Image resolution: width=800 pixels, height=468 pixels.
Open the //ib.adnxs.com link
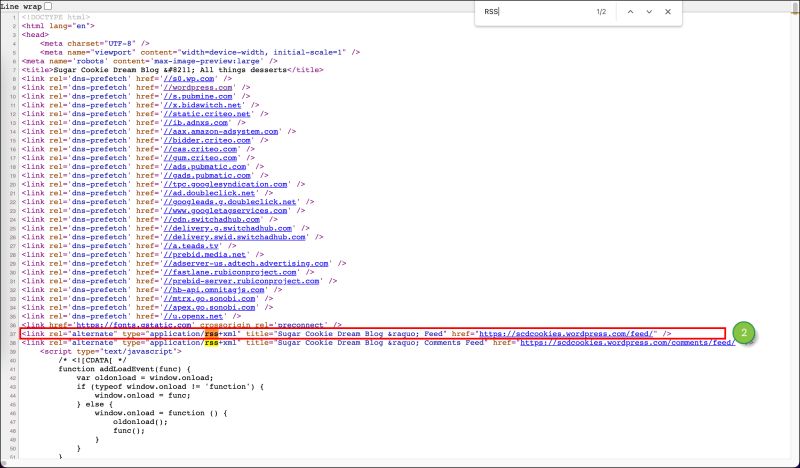pos(195,122)
